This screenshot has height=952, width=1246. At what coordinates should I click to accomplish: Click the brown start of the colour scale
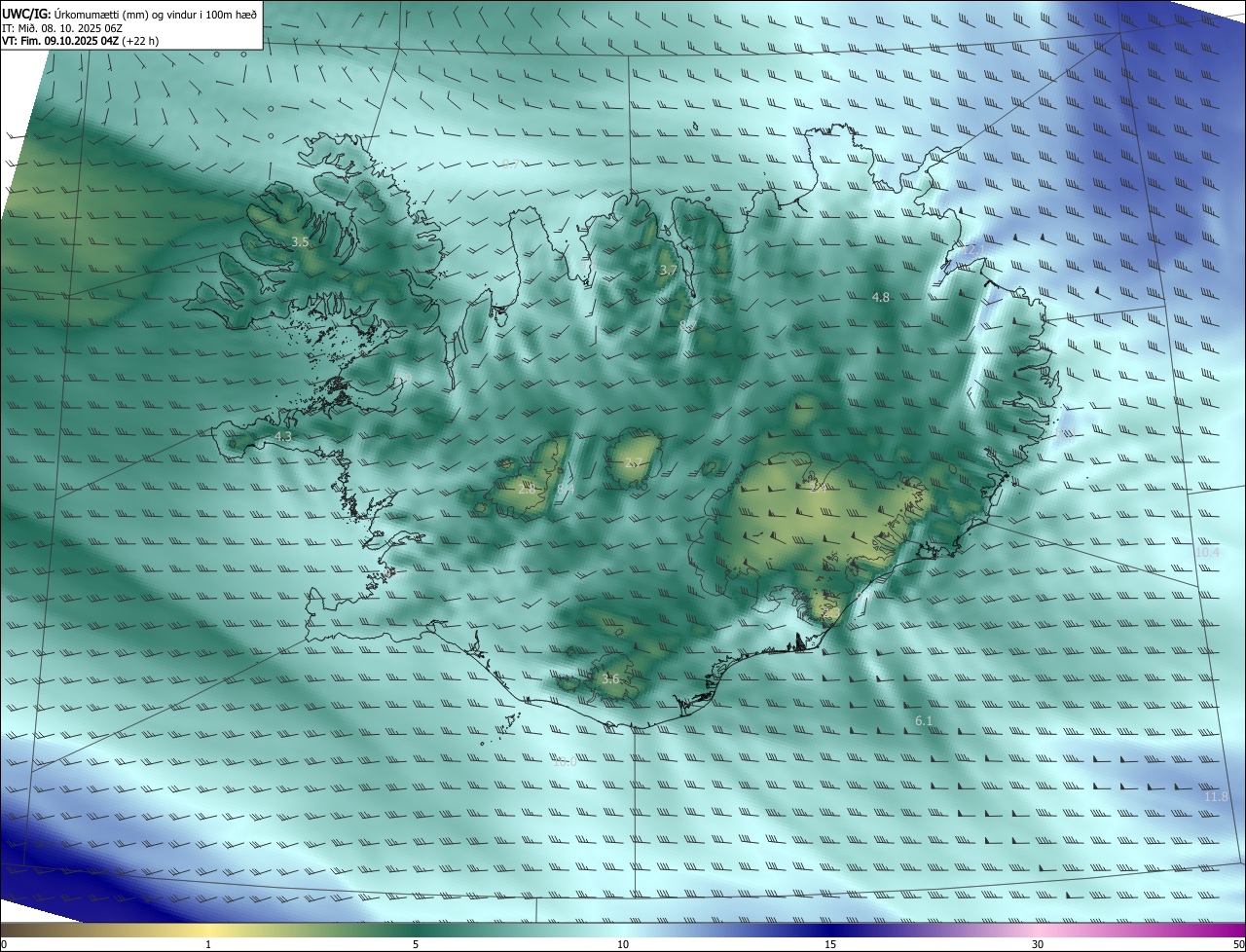[15, 932]
